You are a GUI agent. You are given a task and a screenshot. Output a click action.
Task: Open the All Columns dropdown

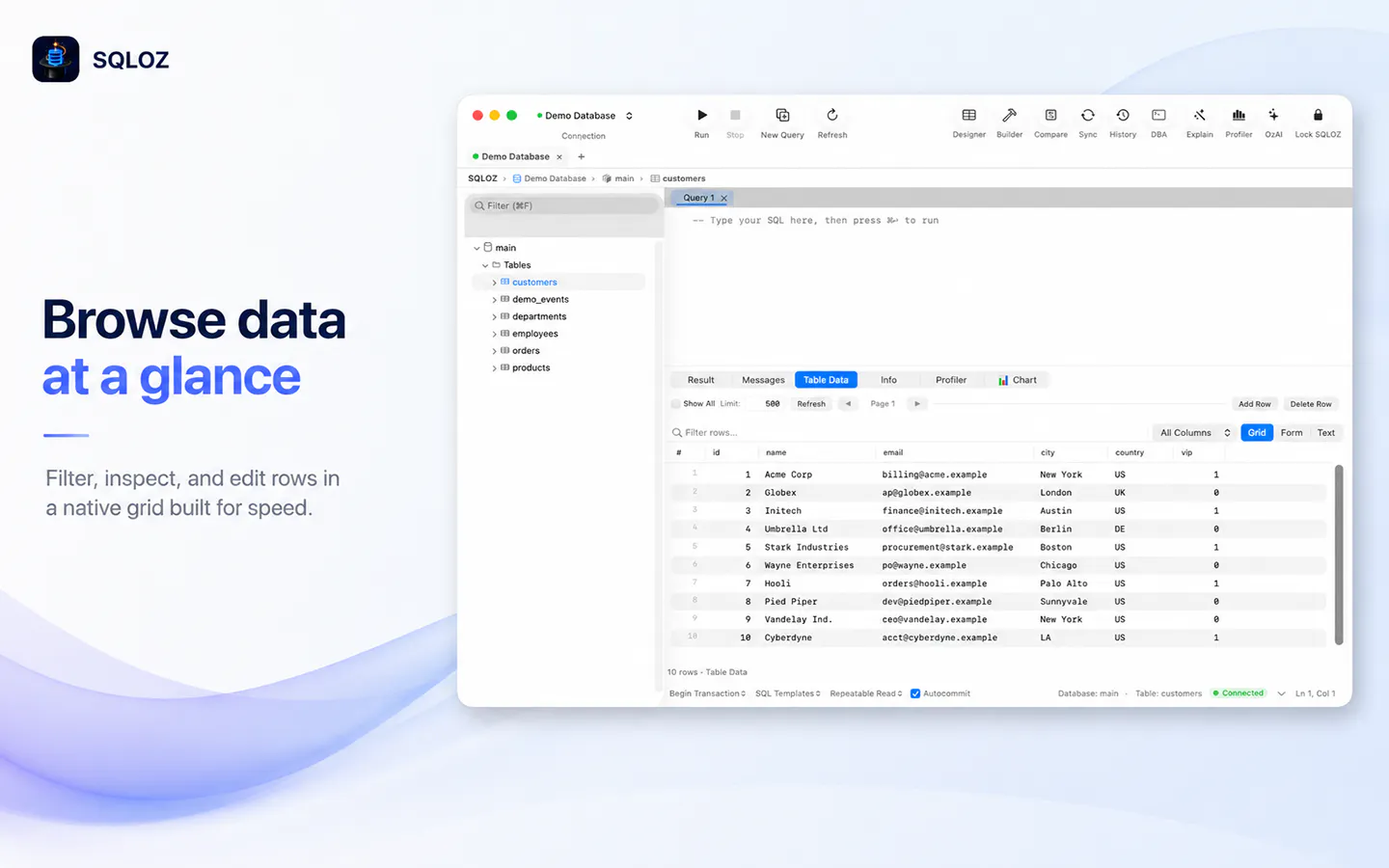click(1195, 433)
